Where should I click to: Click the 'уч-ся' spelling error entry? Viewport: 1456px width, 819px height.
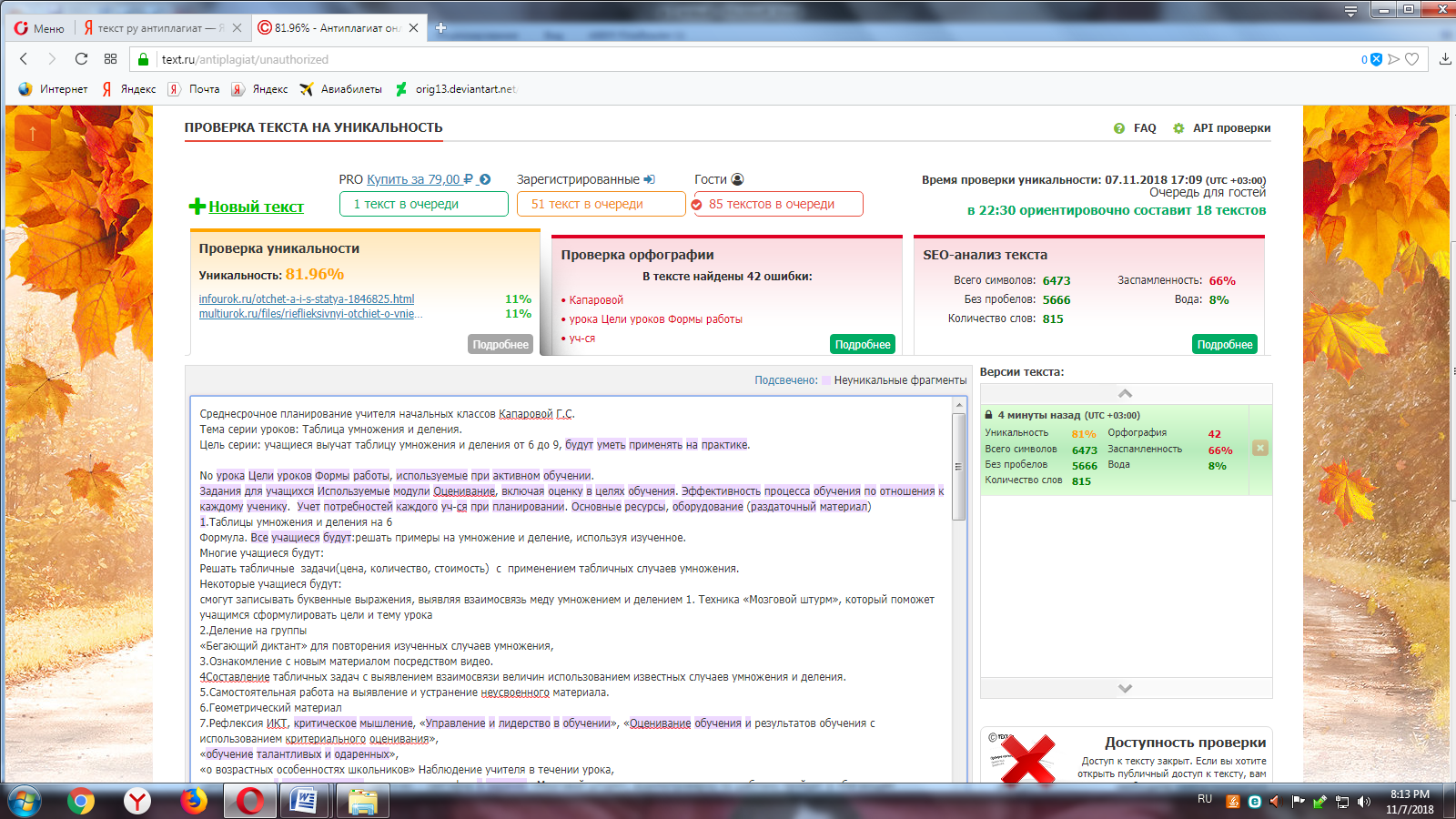click(582, 339)
